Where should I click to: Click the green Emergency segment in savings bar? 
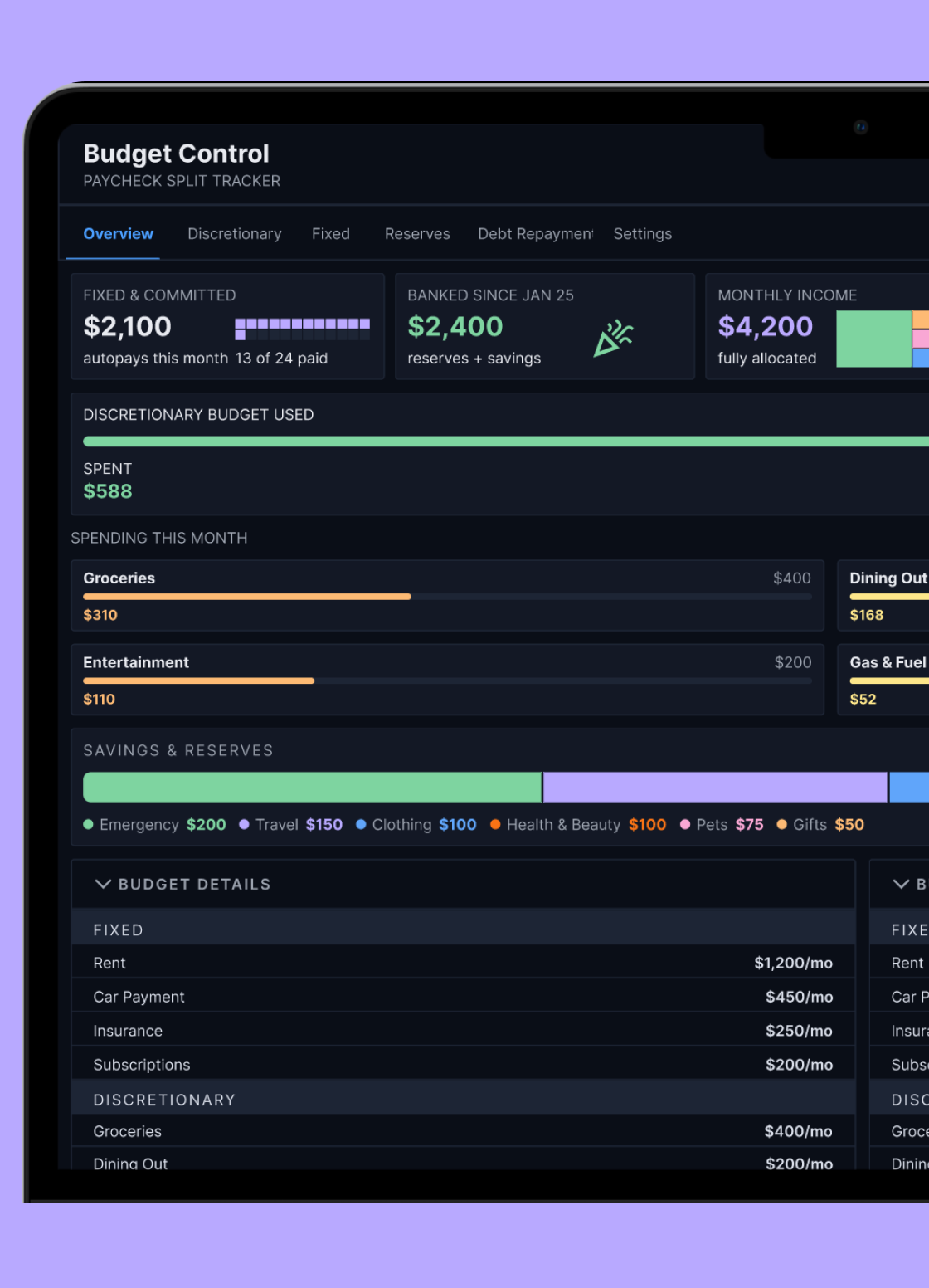pyautogui.click(x=312, y=787)
